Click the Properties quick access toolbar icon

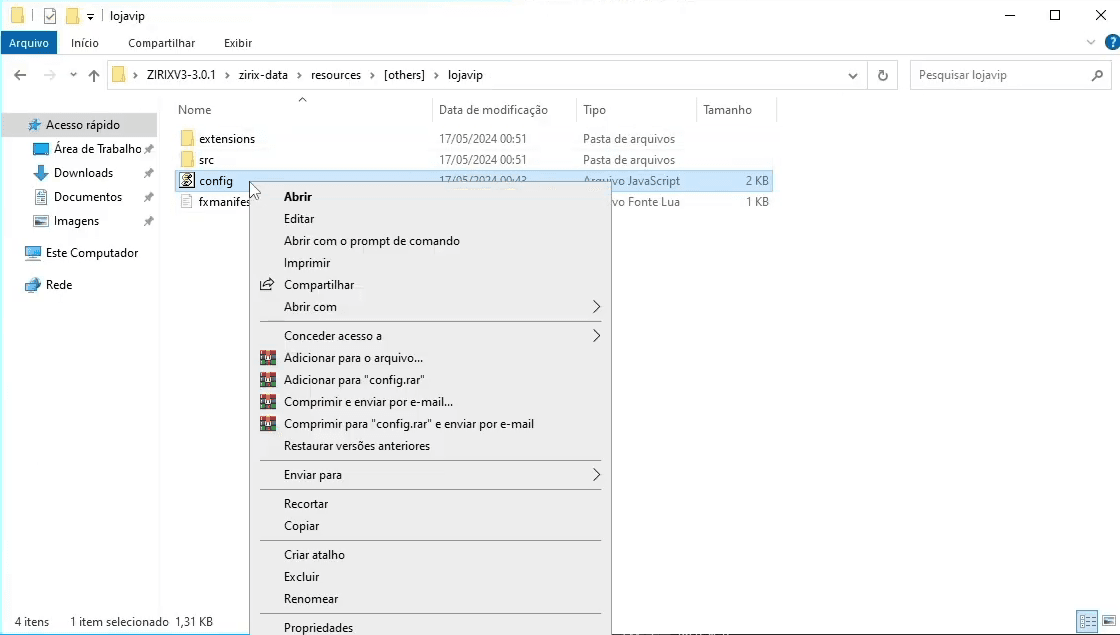[50, 16]
